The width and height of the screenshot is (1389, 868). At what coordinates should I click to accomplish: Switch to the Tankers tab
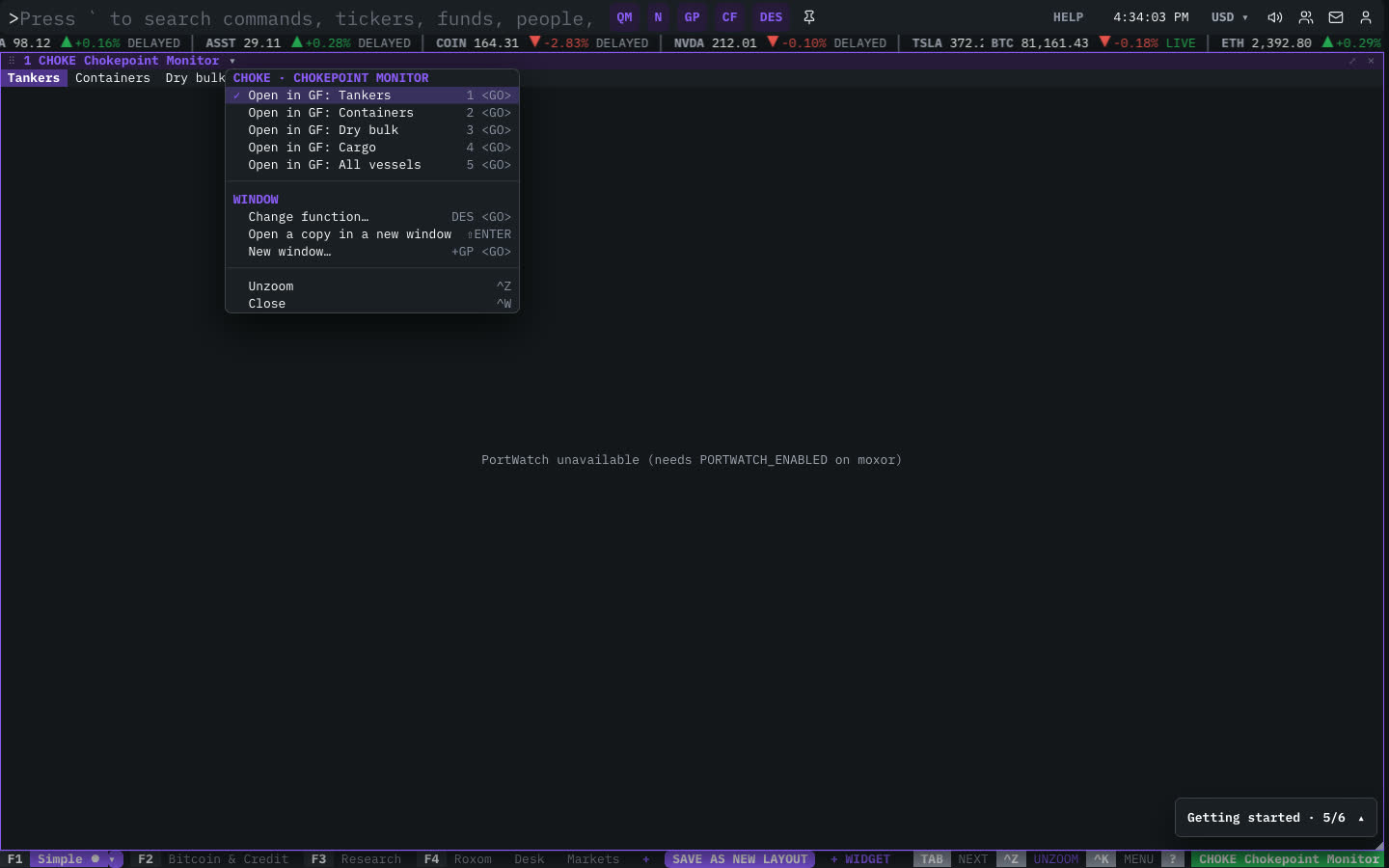[x=34, y=78]
